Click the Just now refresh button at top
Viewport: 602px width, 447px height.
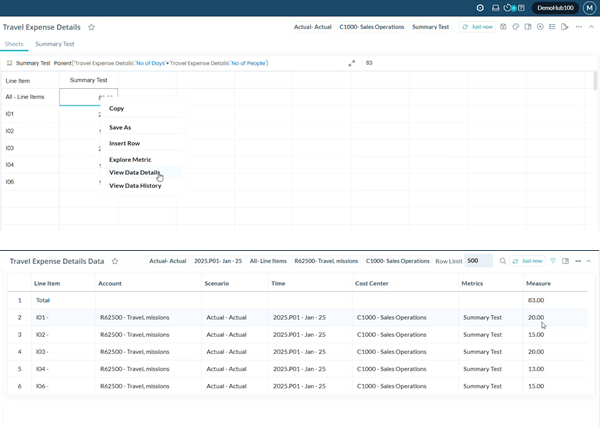pos(478,27)
